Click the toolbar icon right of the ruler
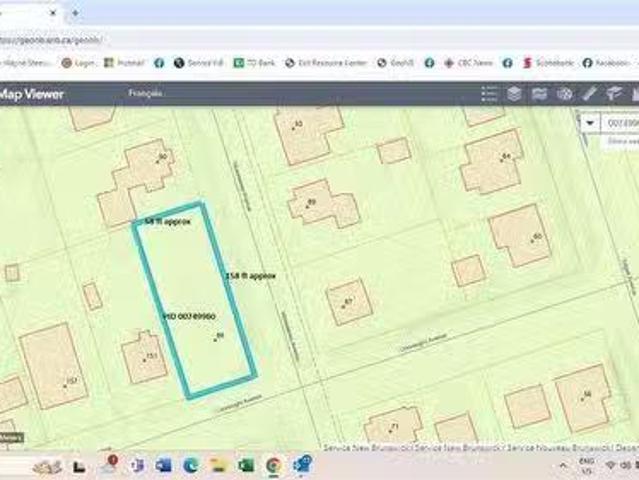Image resolution: width=639 pixels, height=480 pixels. pyautogui.click(x=613, y=94)
